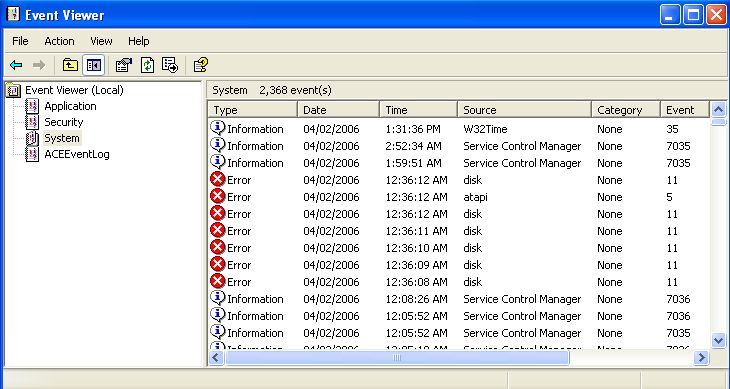Open the Properties toolbar icon
The width and height of the screenshot is (730, 389).
pyautogui.click(x=124, y=65)
